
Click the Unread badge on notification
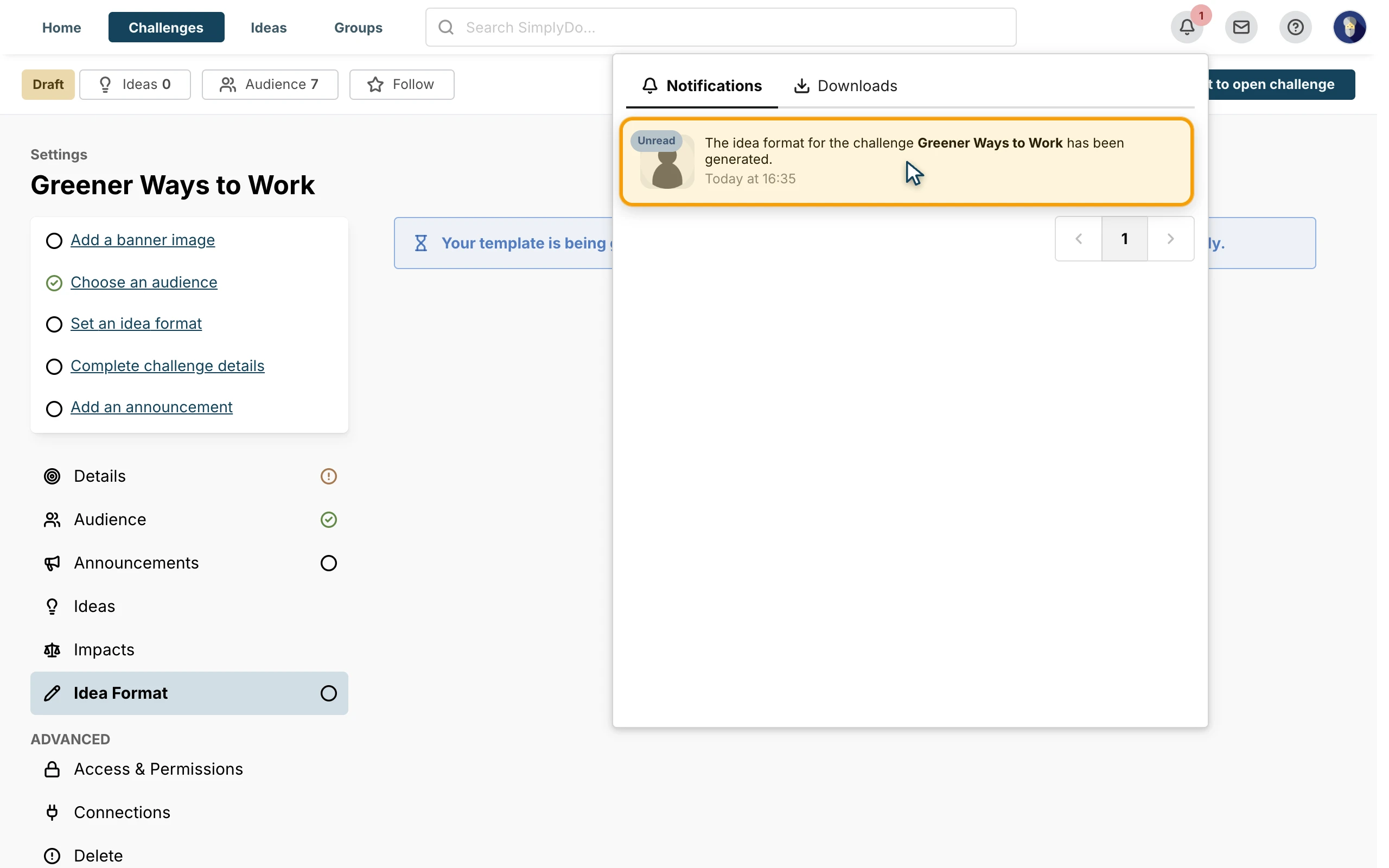pos(656,141)
